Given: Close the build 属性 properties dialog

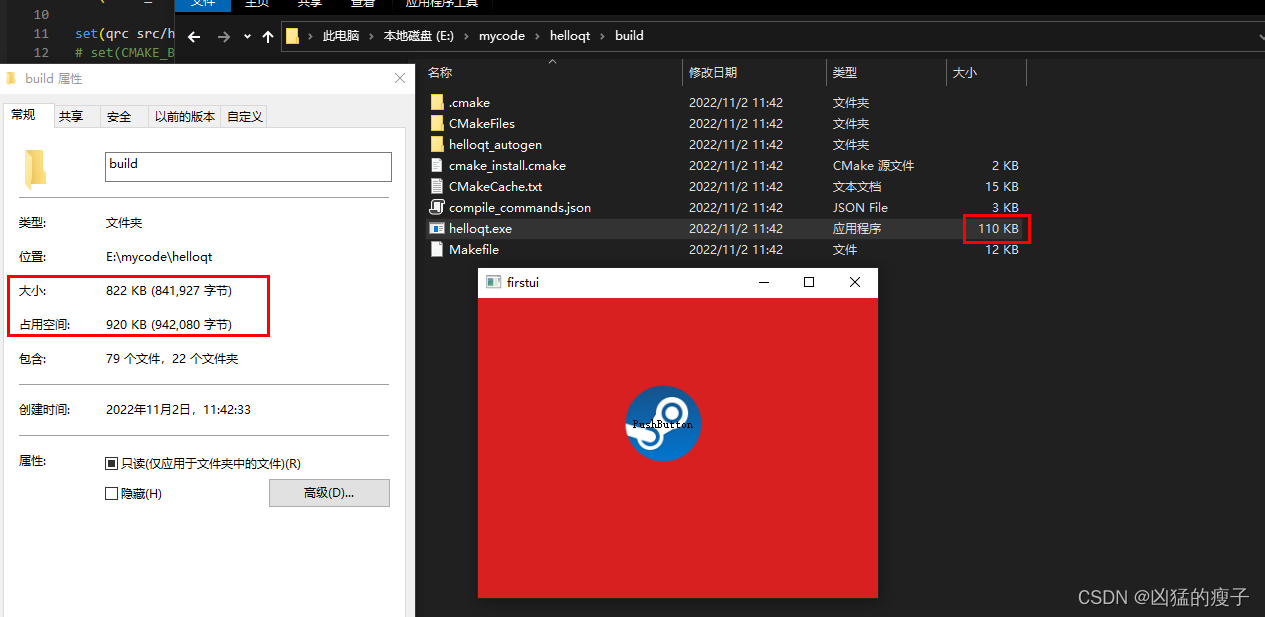Looking at the screenshot, I should 400,78.
